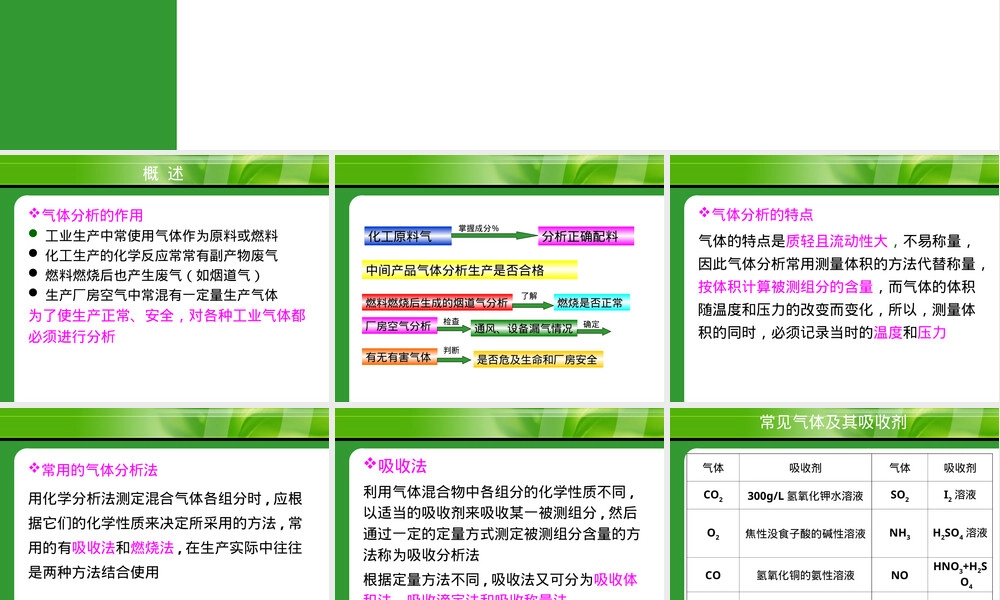Select the blue box '化工原料气'
1000x600 pixels.
click(x=408, y=236)
